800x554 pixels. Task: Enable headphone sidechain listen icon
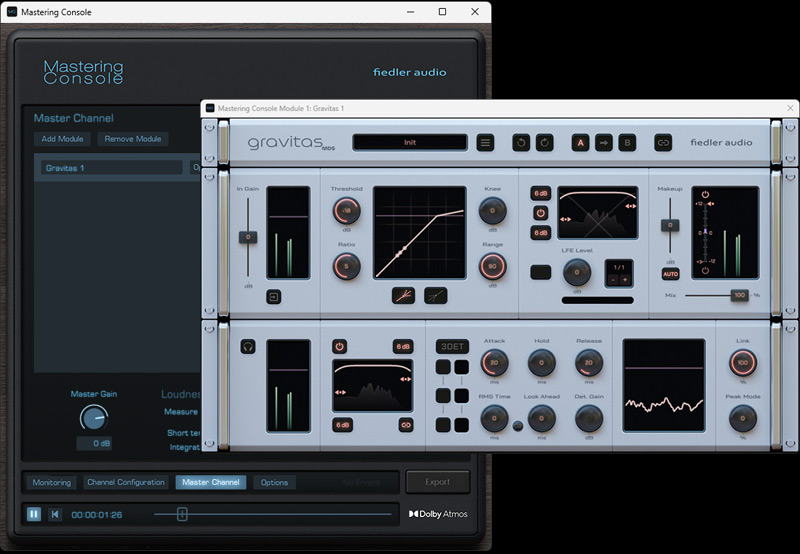[x=246, y=347]
